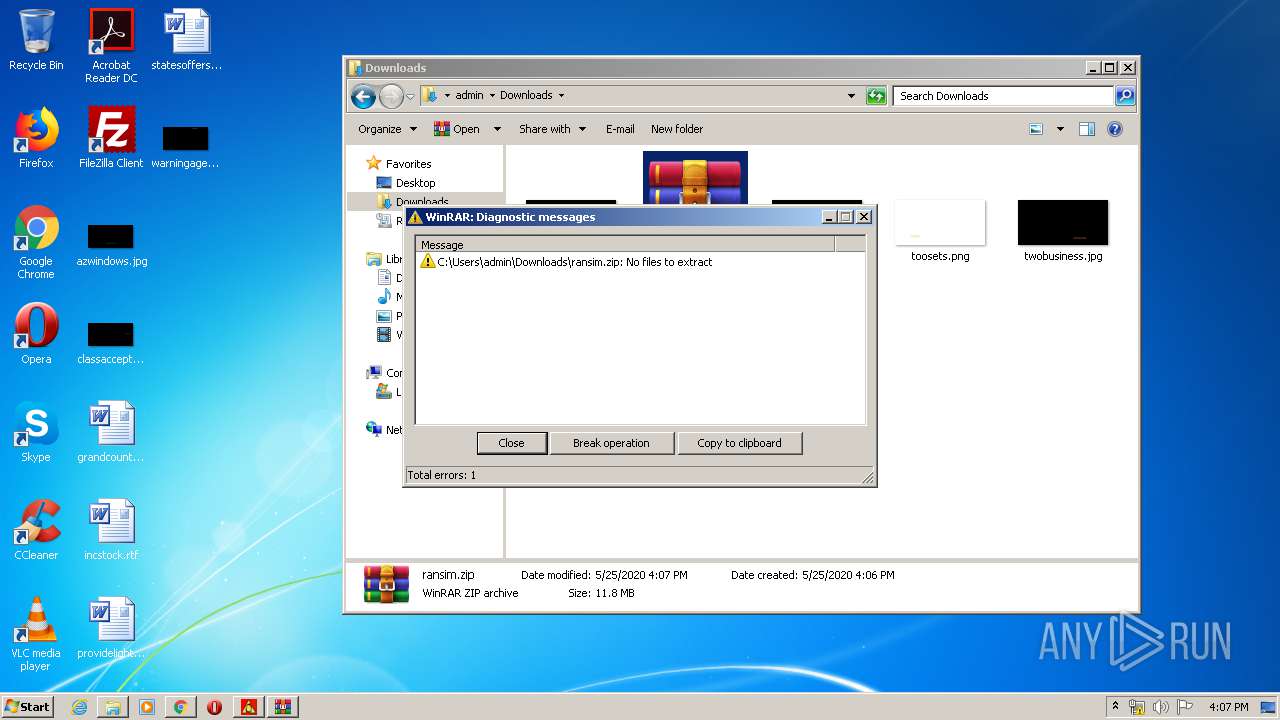Screen dimensions: 1280x720
Task: Launch Acrobat Reader DC from desktop
Action: click(x=111, y=45)
